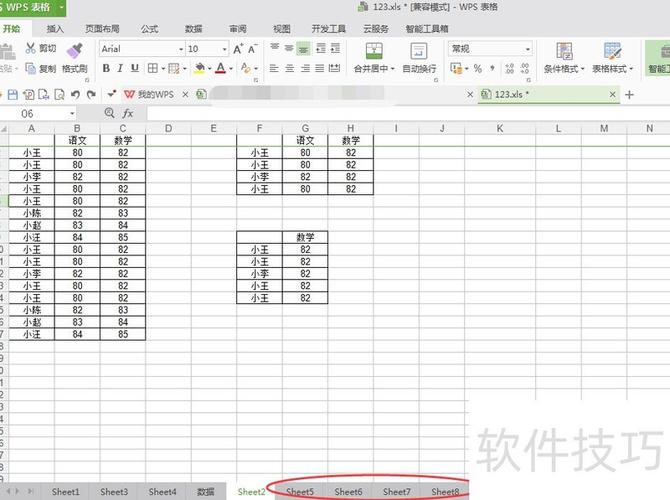This screenshot has width=670, height=500.
Task: Increase the indent level
Action: [335, 48]
